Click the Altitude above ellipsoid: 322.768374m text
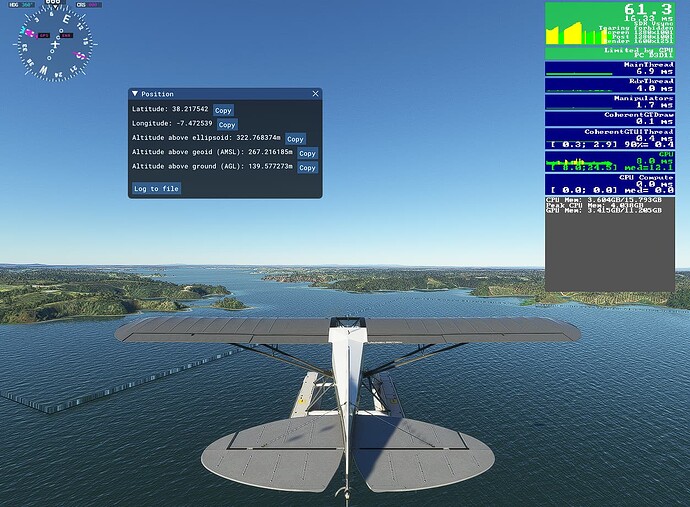Screen dimensions: 690x507 pyautogui.click(x=206, y=137)
